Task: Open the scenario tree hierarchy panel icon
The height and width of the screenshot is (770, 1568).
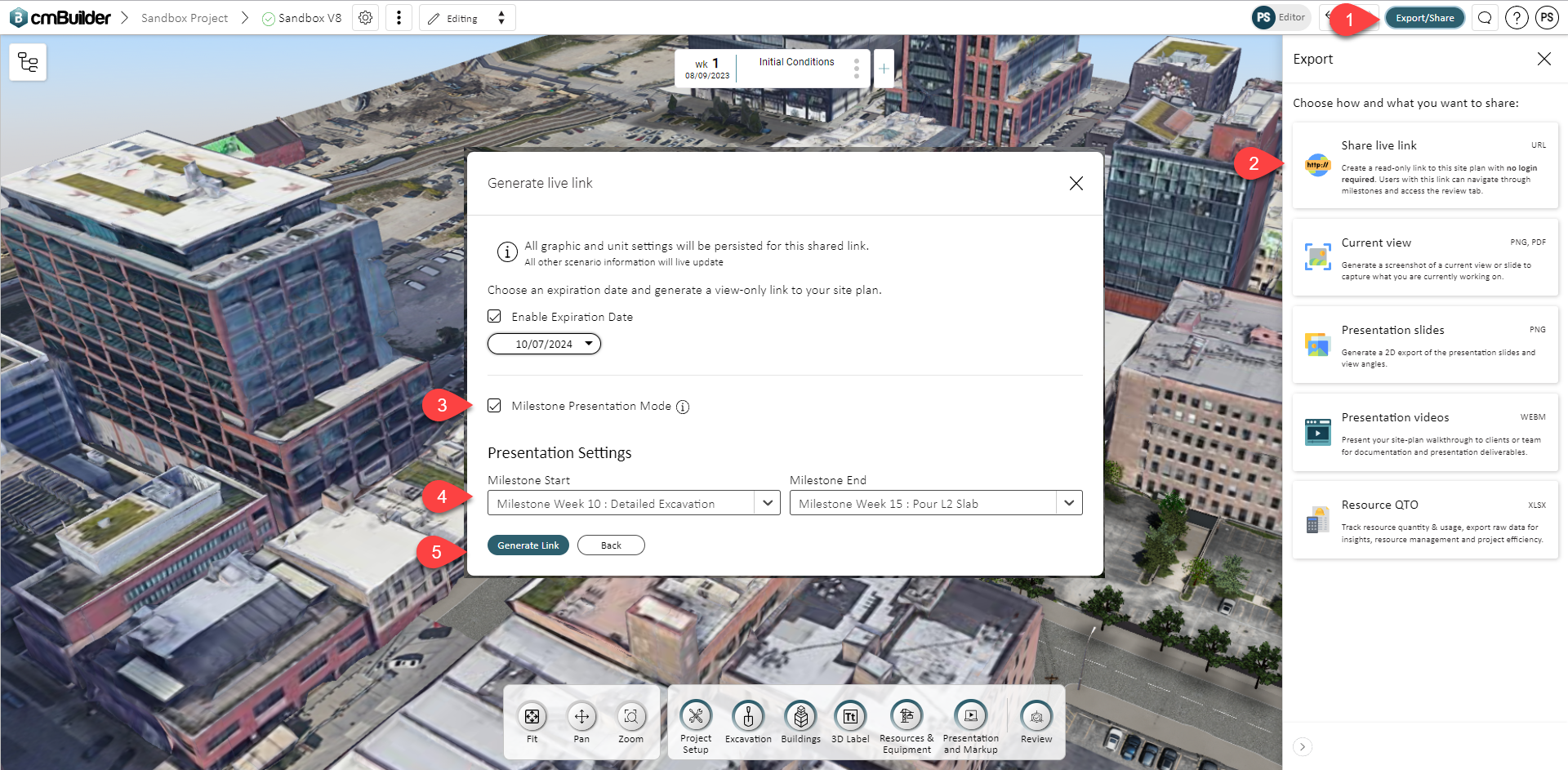Action: coord(28,62)
